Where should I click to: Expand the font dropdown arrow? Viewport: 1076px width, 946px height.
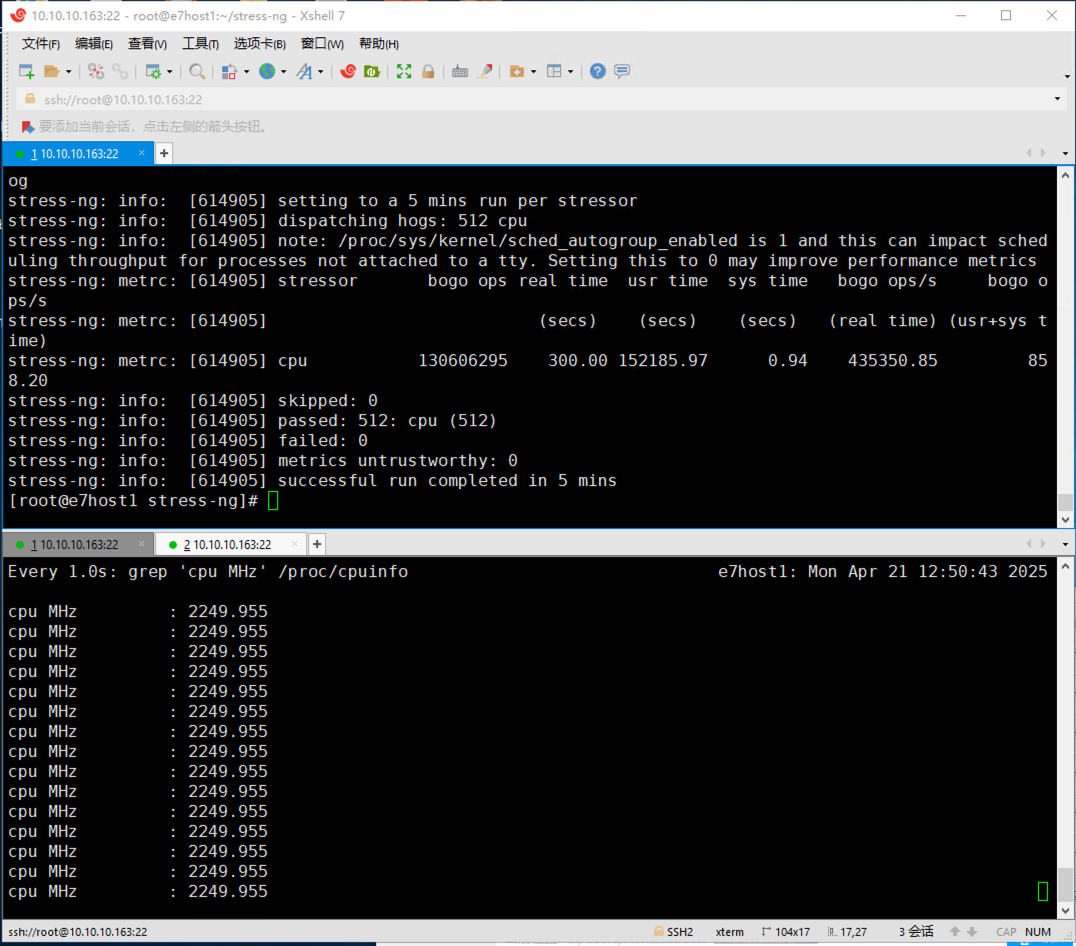pos(320,71)
